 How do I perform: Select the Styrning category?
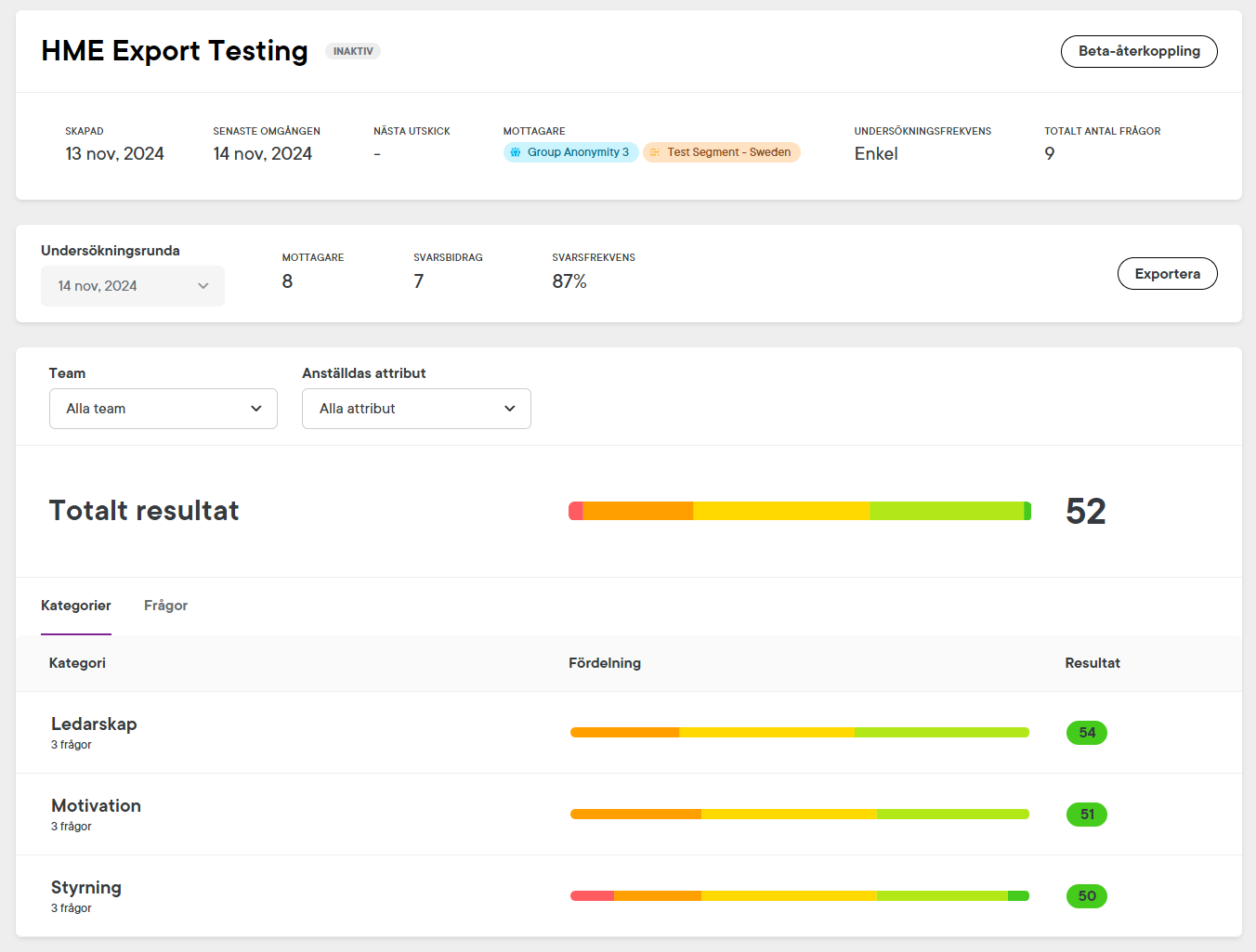(86, 888)
